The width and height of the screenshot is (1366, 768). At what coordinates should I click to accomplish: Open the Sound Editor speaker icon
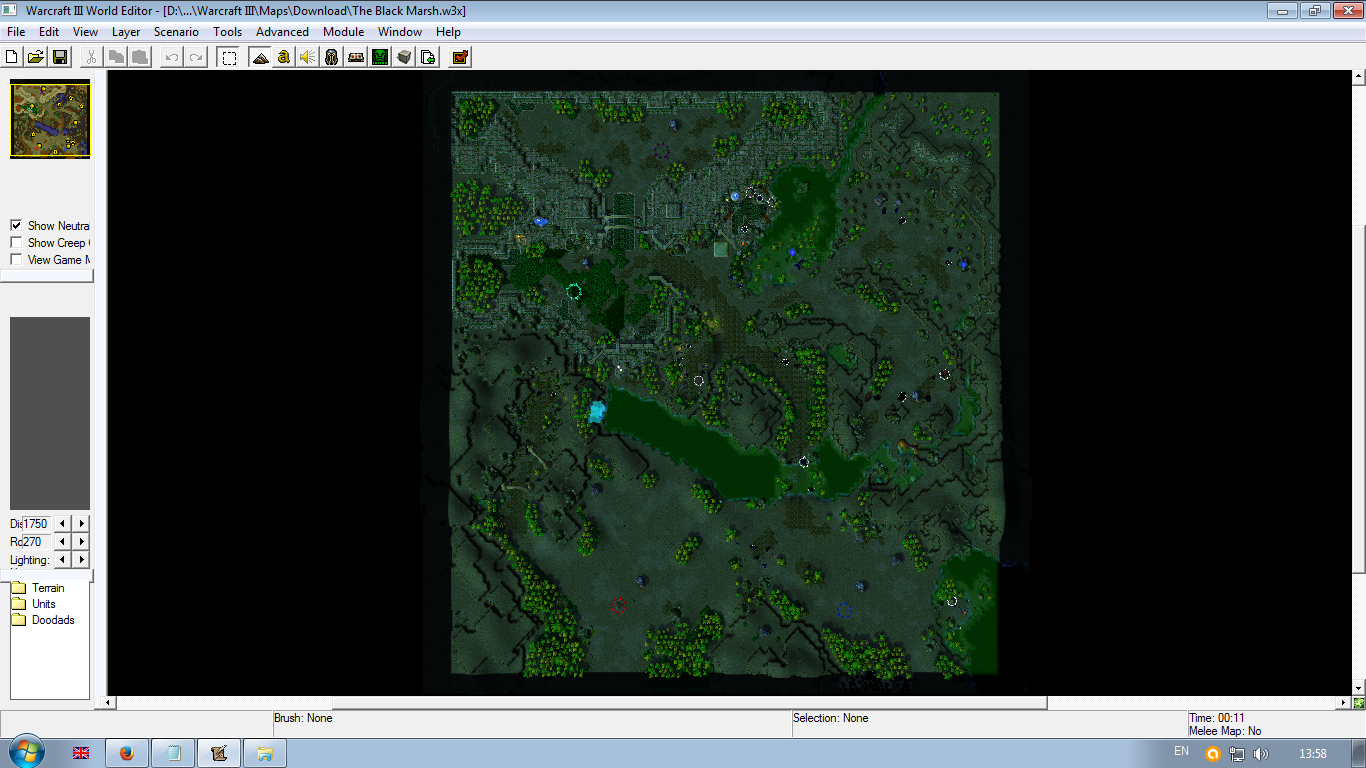click(x=308, y=57)
